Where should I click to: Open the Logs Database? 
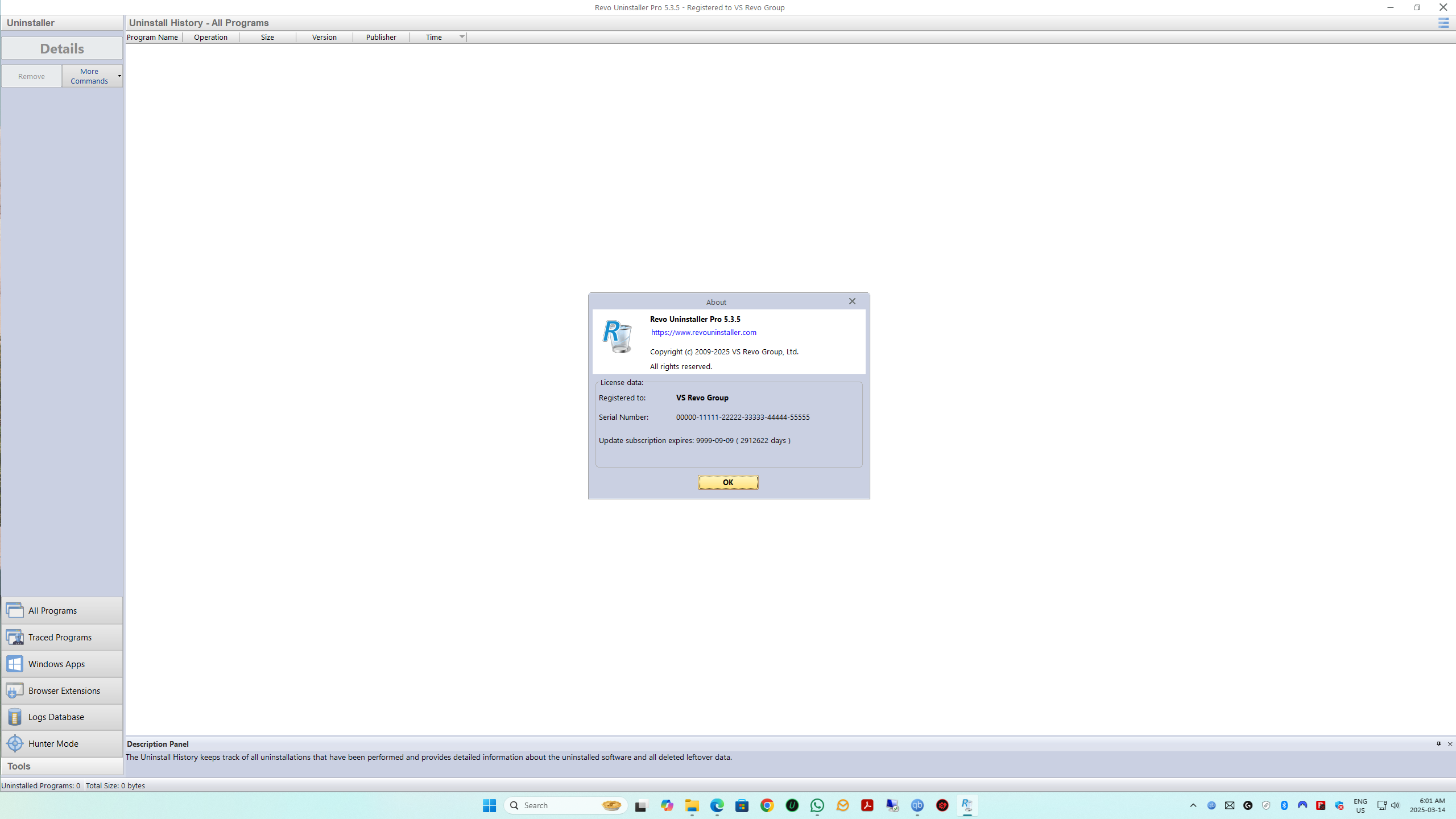tap(62, 717)
